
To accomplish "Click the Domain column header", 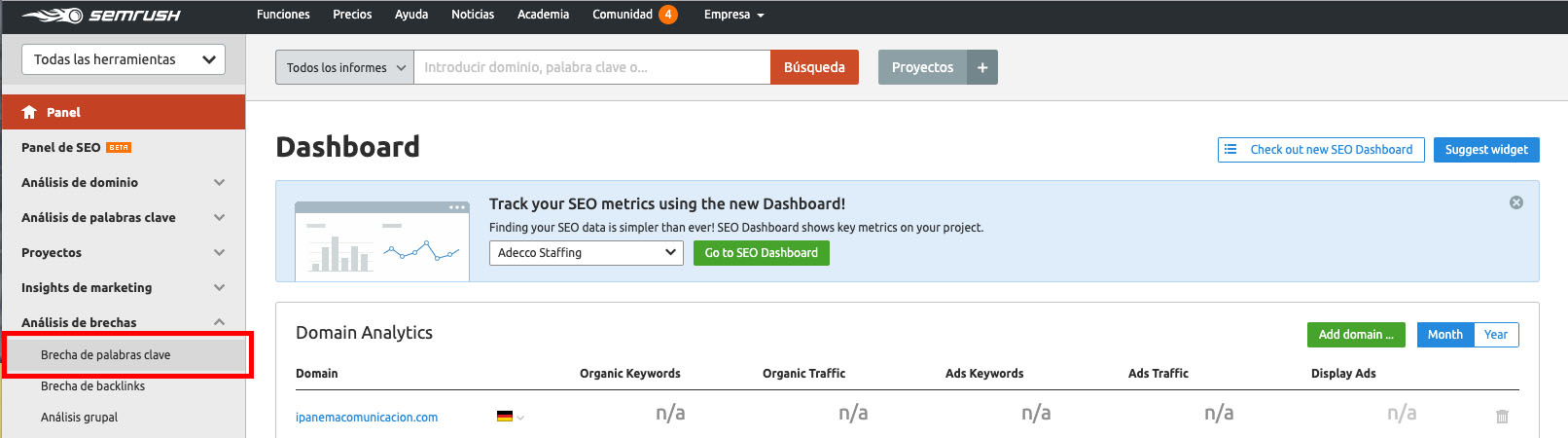I will 317,373.
